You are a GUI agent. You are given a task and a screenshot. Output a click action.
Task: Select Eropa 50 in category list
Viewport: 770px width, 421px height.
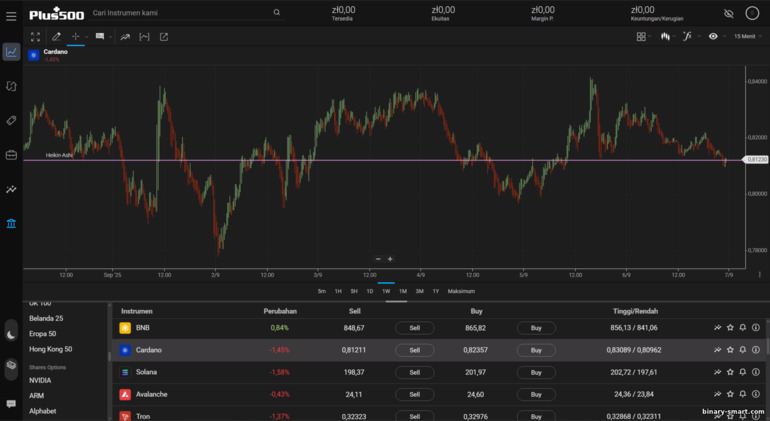tap(43, 334)
